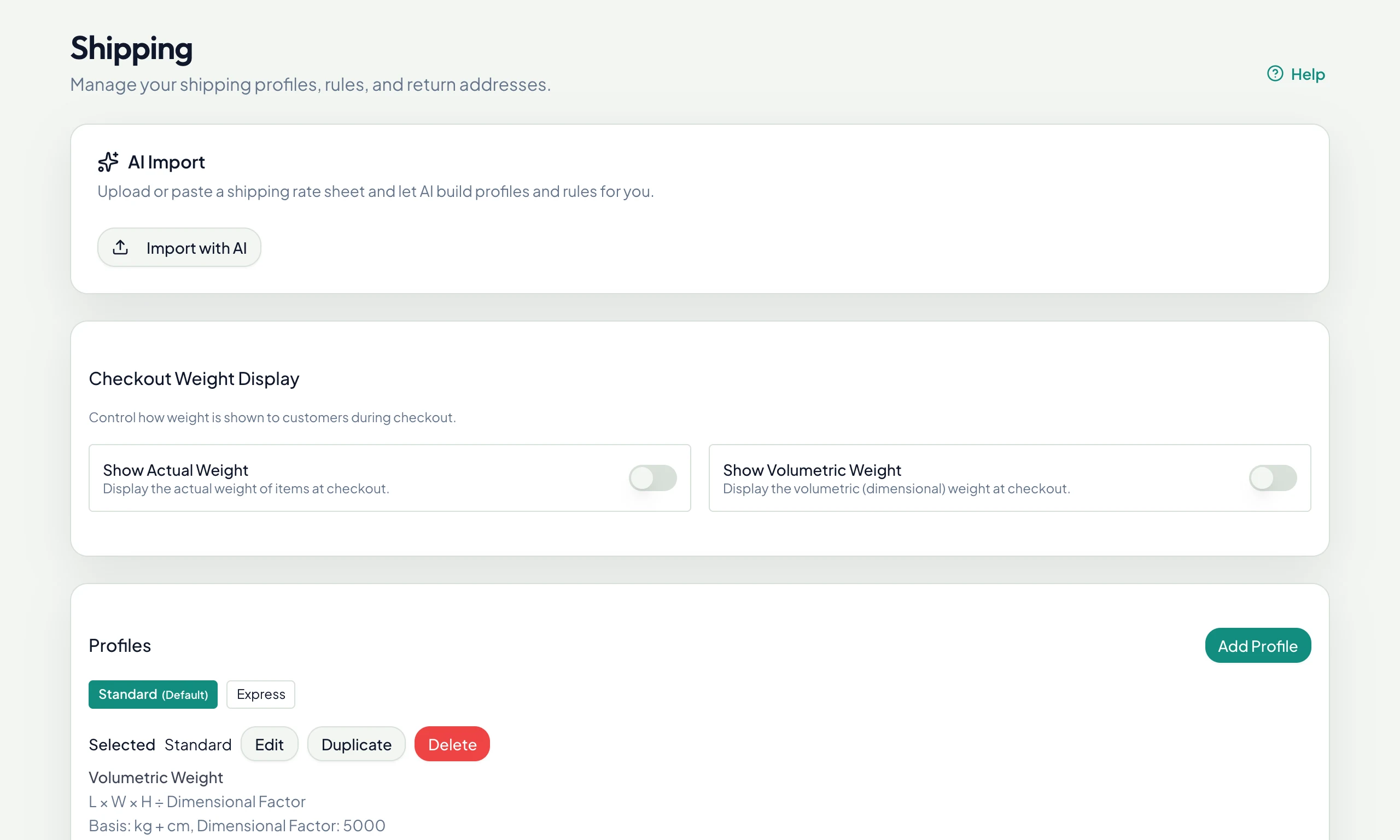Screen dimensions: 1400x840
Task: Click the AI Import sparkle icon
Action: 108,162
